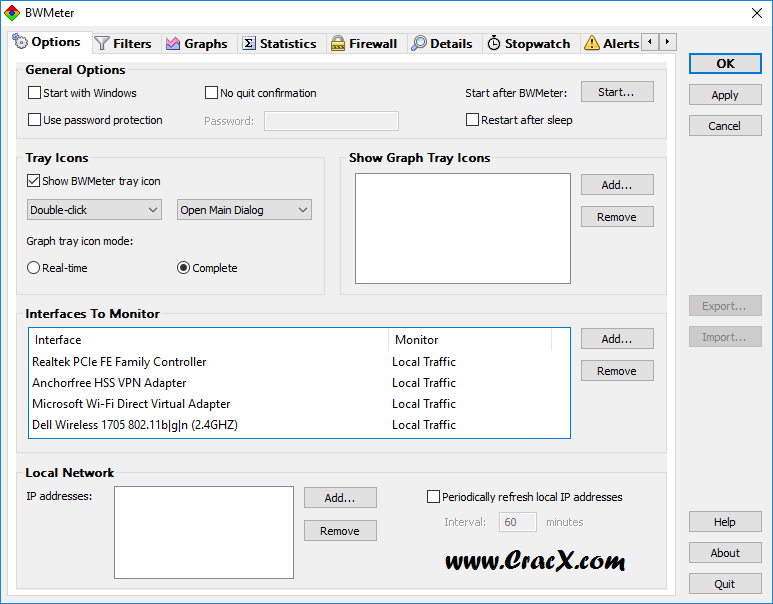
Task: Open the Open Main Dialog dropdown
Action: pos(244,210)
